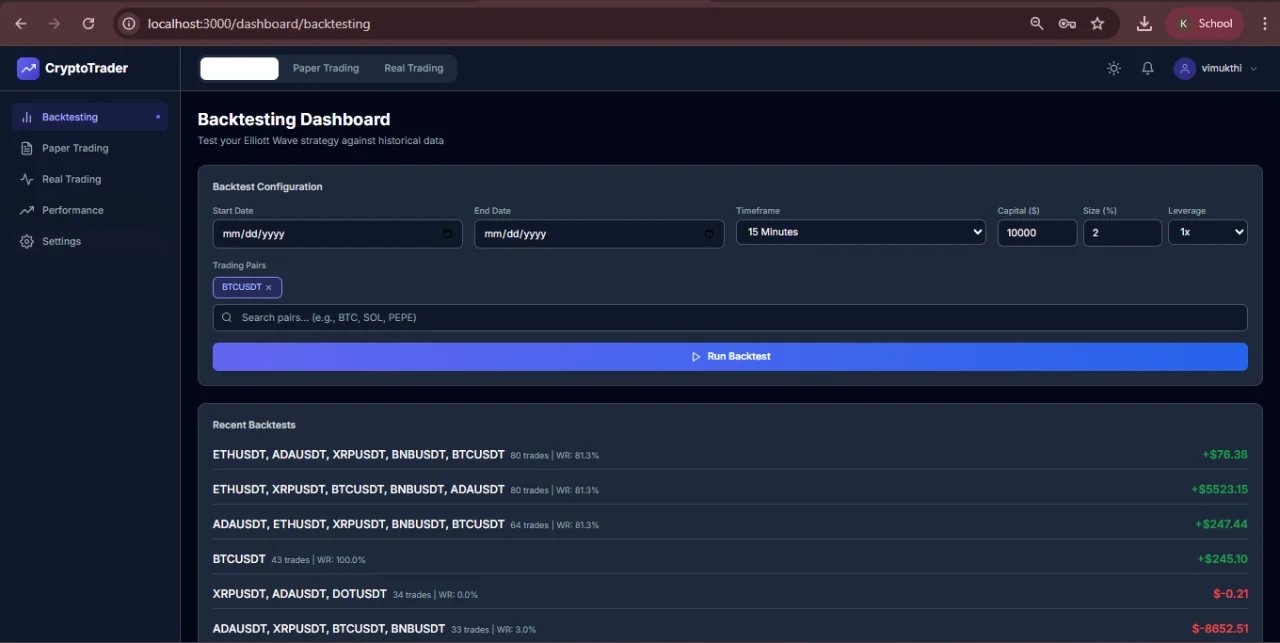Open the School browser profile

(1204, 23)
